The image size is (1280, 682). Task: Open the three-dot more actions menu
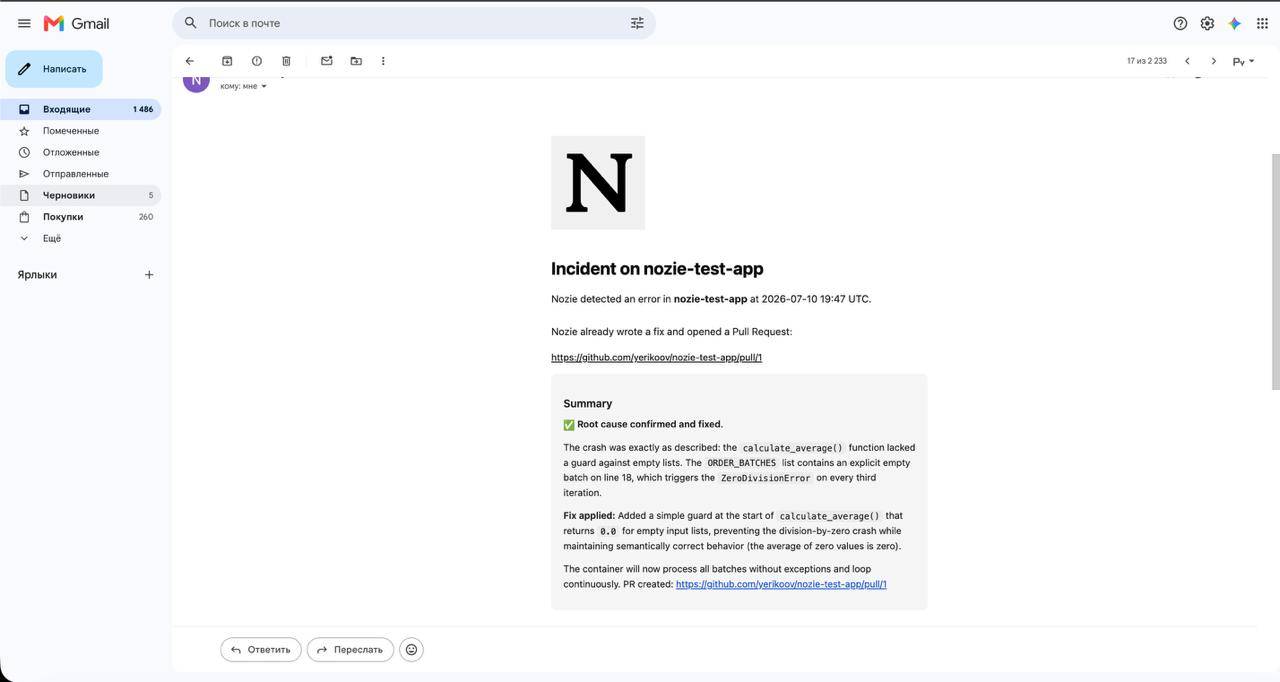[x=383, y=61]
